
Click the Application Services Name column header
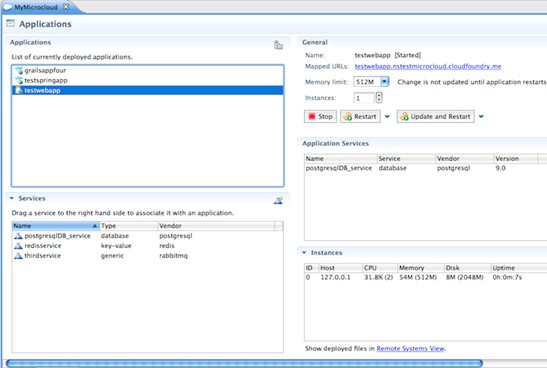341,159
